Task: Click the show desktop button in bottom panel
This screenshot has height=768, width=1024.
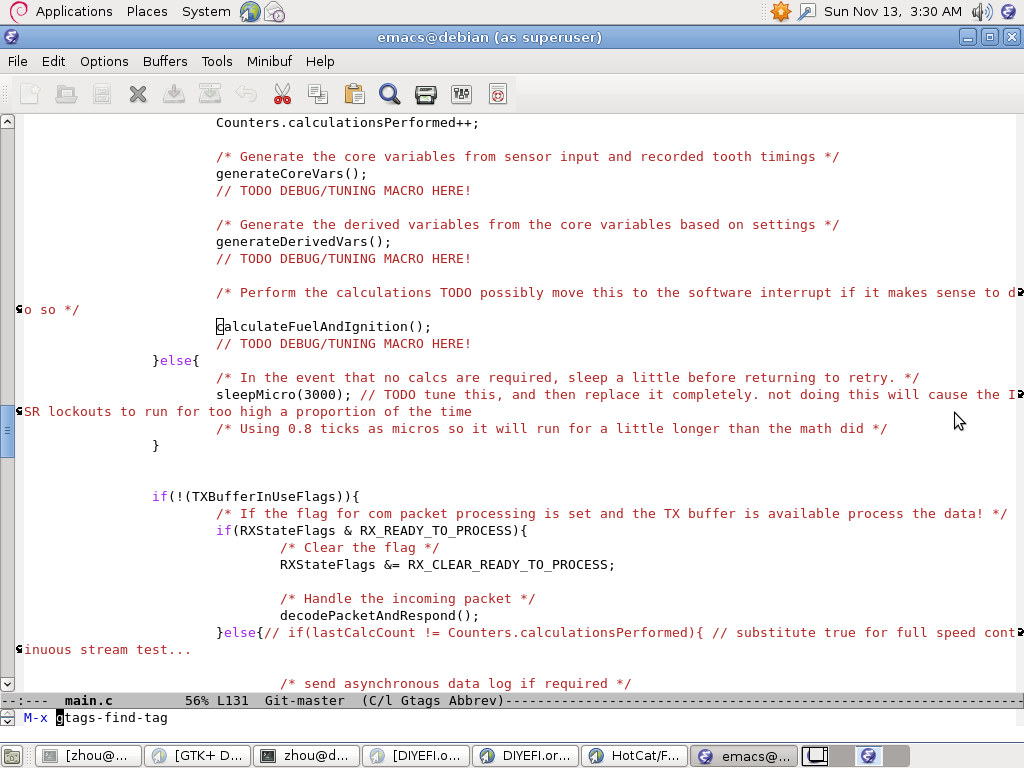Action: [x=12, y=756]
